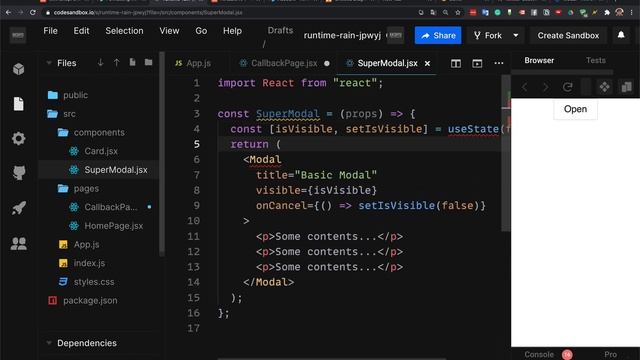The width and height of the screenshot is (640, 360).
Task: Refresh the preview browser
Action: (567, 87)
